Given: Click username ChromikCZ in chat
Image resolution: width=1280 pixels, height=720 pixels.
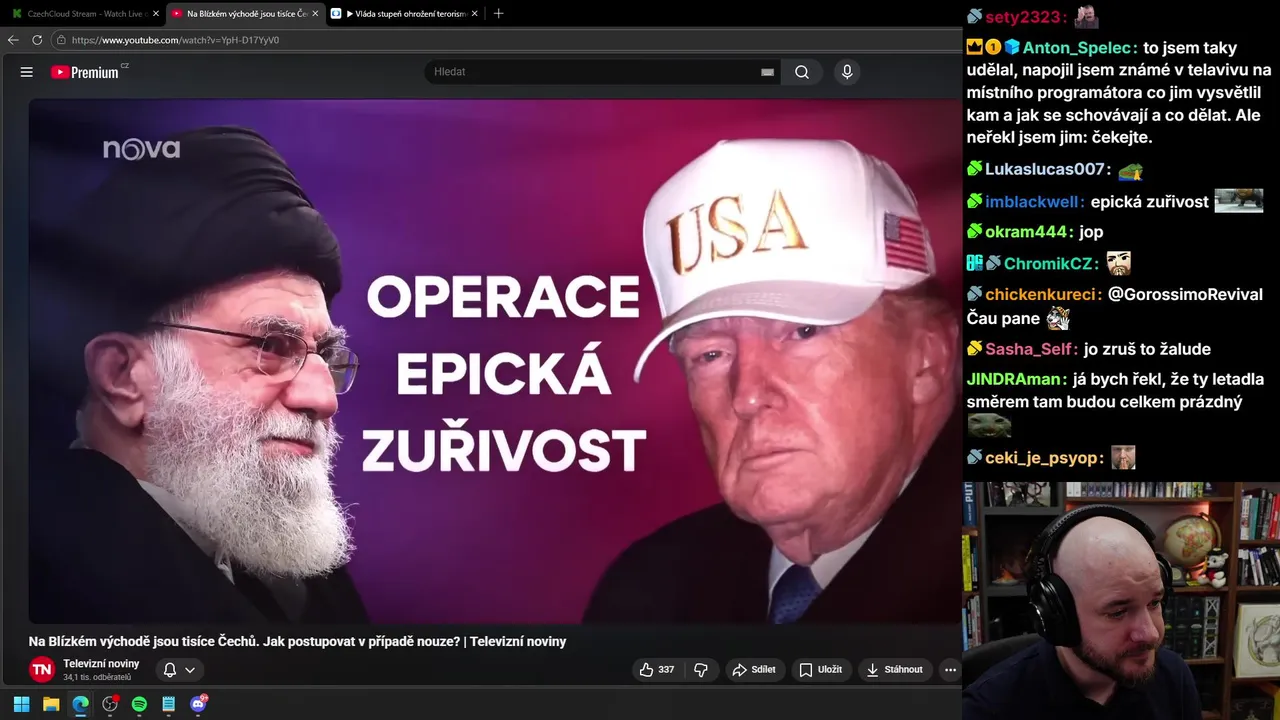Looking at the screenshot, I should (1047, 264).
